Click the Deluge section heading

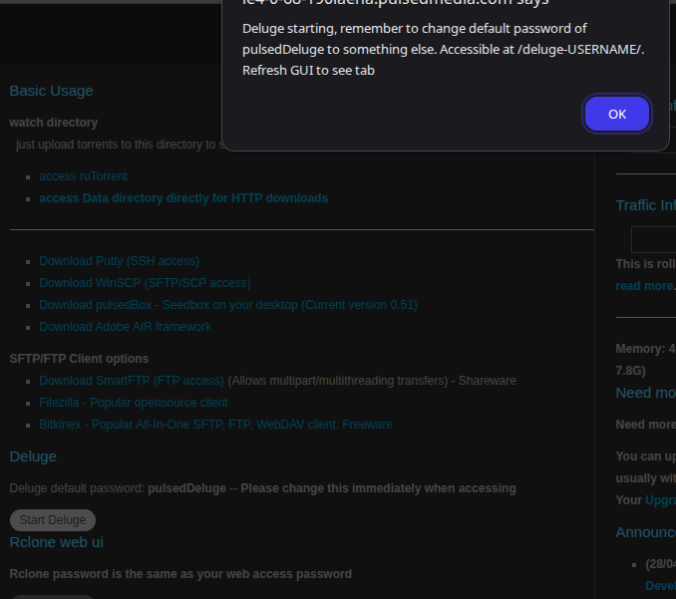pyautogui.click(x=33, y=456)
